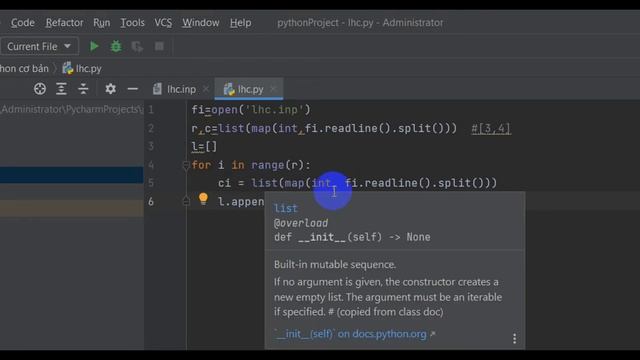
Task: Click the Administrator\PycharmProjects path in project panel
Action: pos(72,109)
